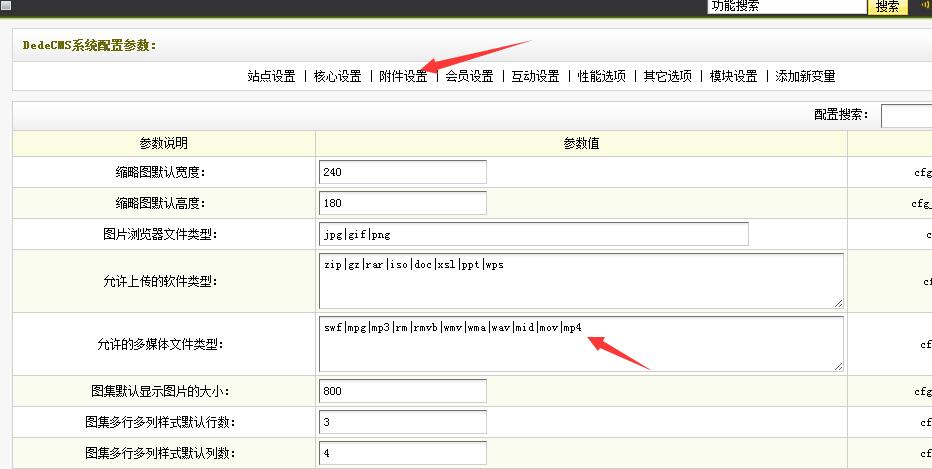
Task: Click the 缩略图默认高度 label
Action: [x=160, y=203]
